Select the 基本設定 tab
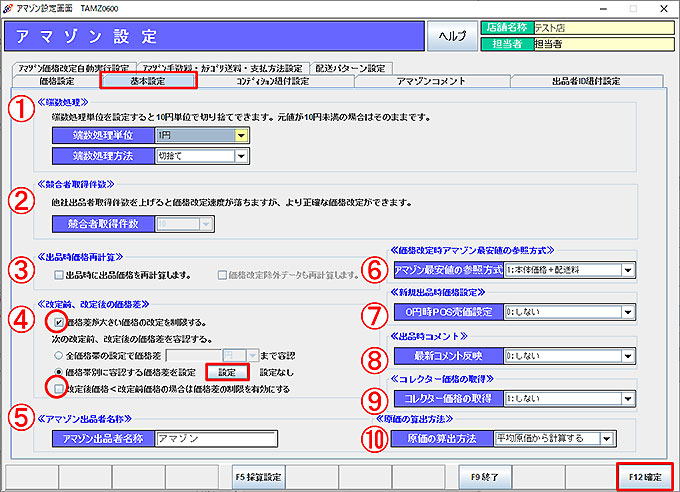The height and width of the screenshot is (492, 680). tap(148, 81)
